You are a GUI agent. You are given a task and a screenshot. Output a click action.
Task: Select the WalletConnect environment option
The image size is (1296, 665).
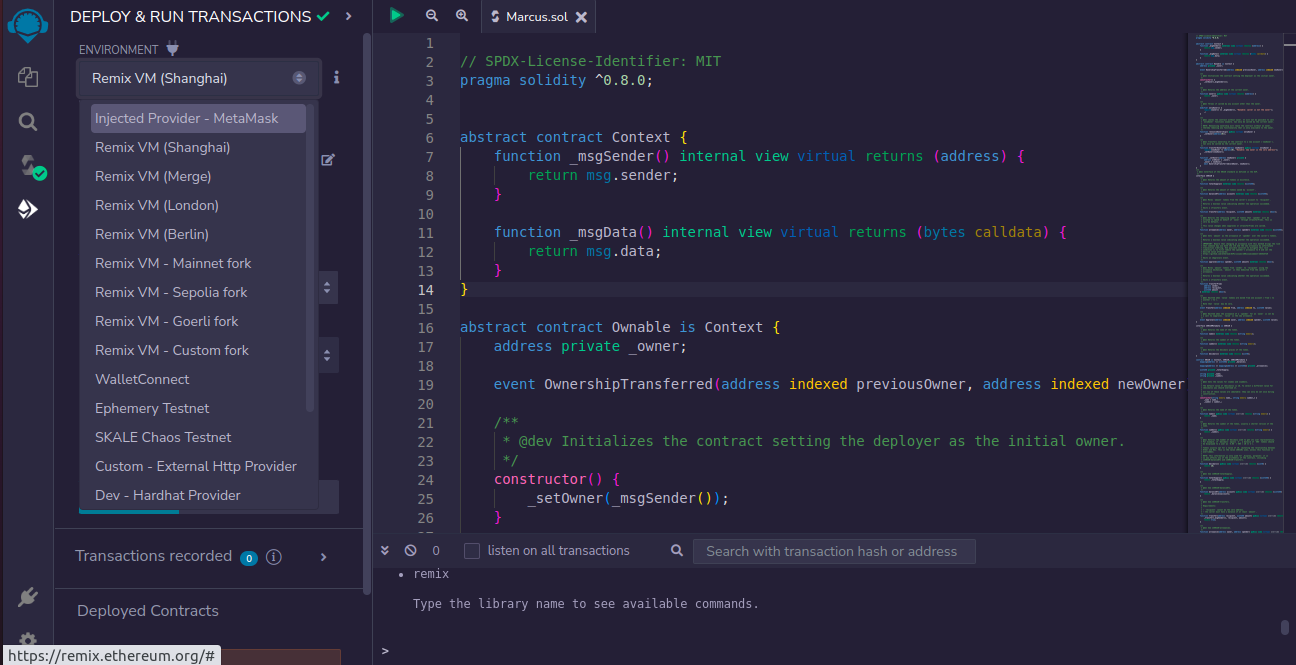[x=142, y=379]
